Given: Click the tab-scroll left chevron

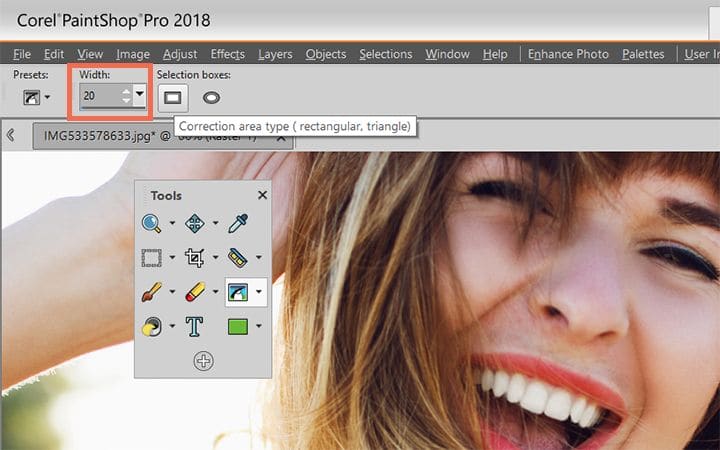Looking at the screenshot, I should point(11,135).
